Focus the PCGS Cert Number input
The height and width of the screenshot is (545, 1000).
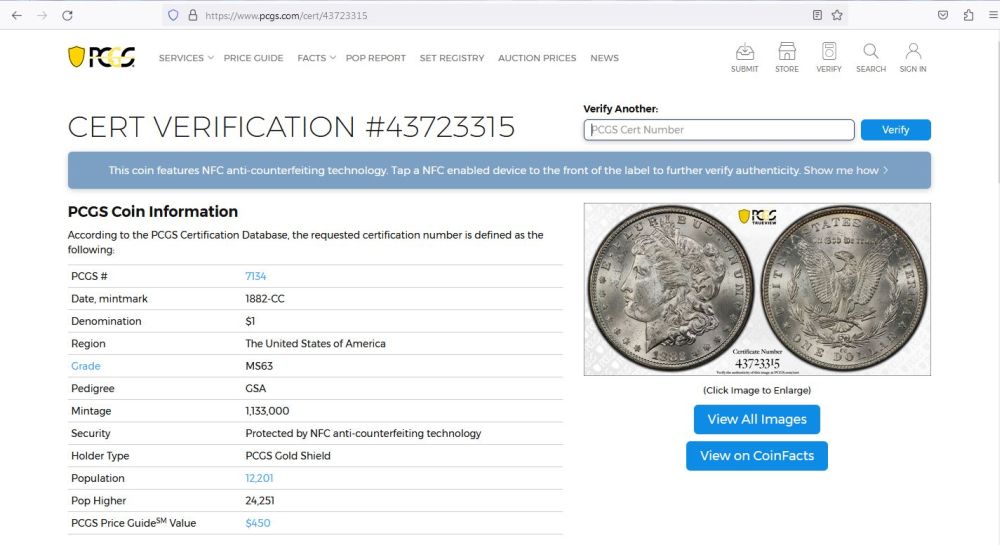click(719, 129)
